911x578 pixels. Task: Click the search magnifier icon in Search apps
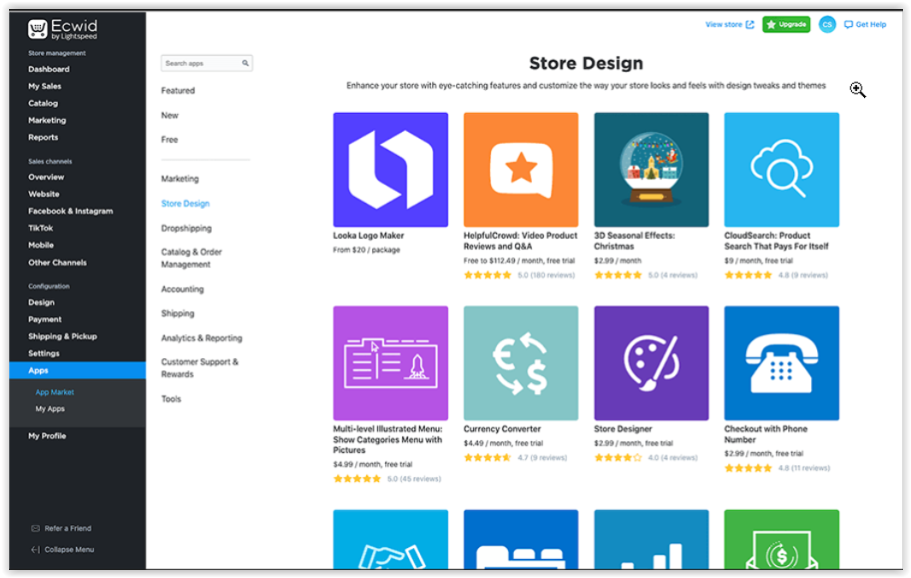click(x=245, y=63)
